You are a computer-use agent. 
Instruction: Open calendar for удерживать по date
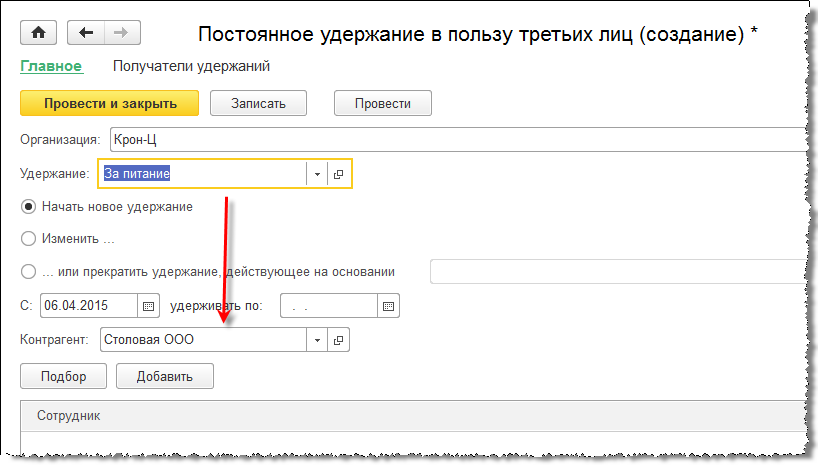point(389,306)
